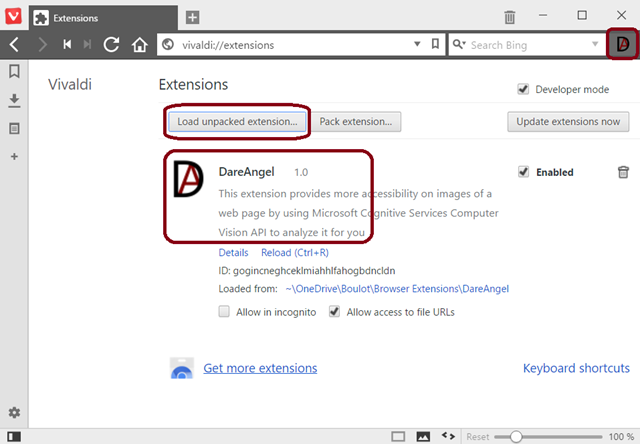The width and height of the screenshot is (640, 444).
Task: Click Update extensions now button
Action: point(568,122)
